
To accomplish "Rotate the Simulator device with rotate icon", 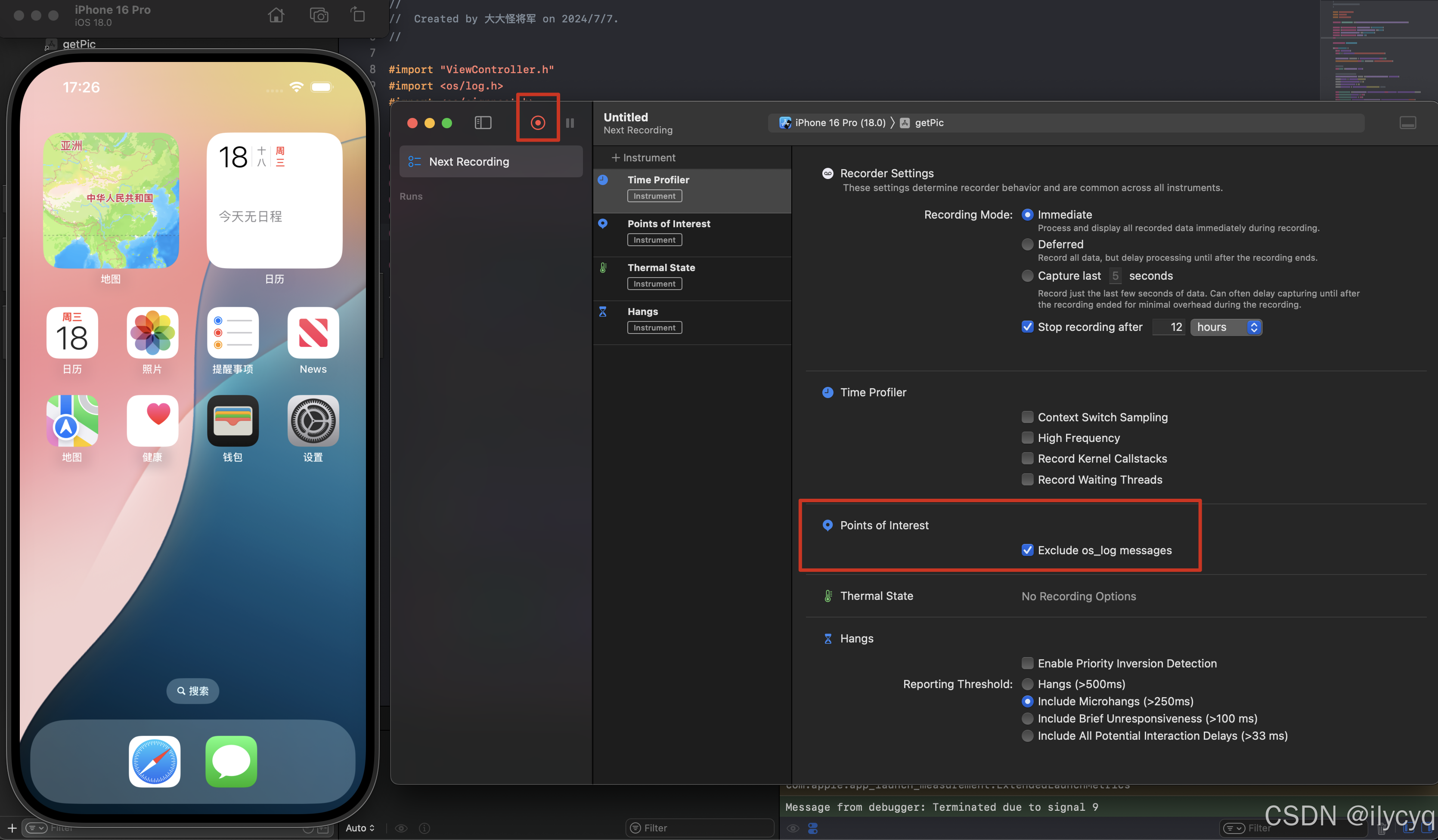I will coord(358,15).
